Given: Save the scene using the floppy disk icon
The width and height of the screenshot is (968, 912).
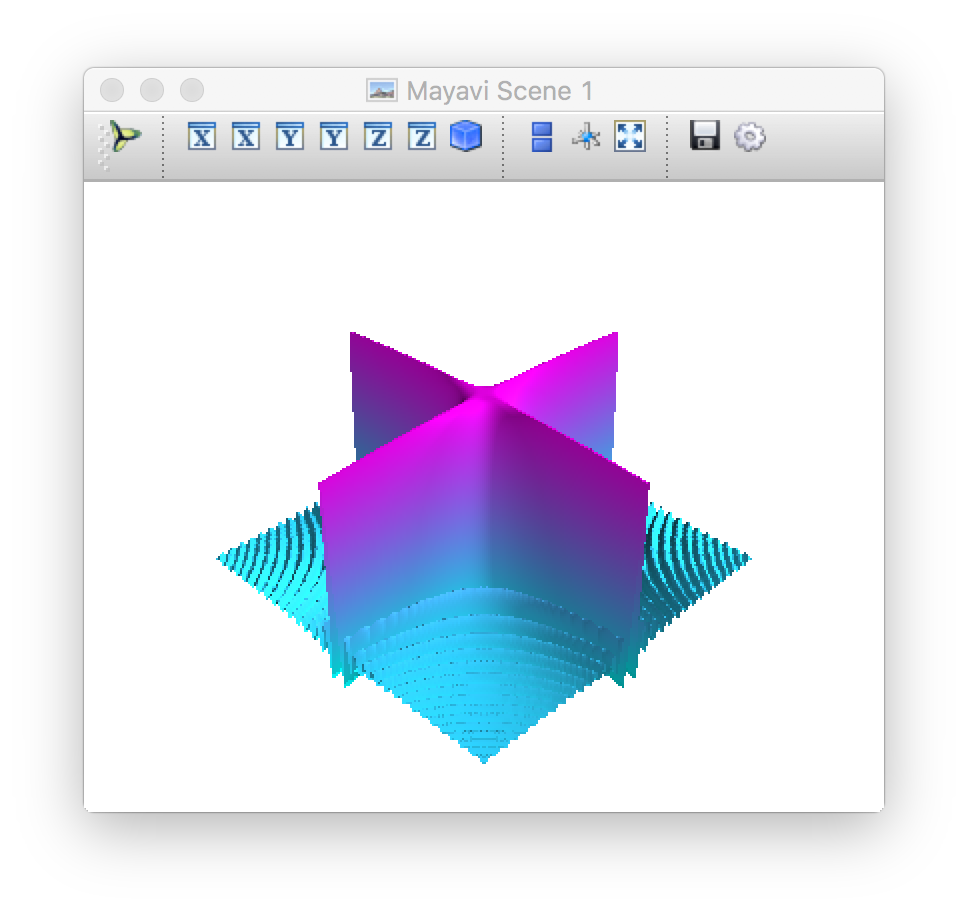Looking at the screenshot, I should coord(705,135).
